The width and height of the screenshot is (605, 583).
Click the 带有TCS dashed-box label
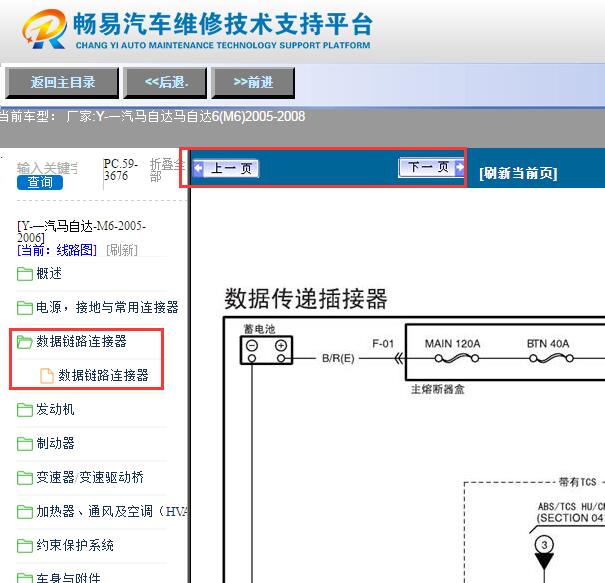click(578, 482)
